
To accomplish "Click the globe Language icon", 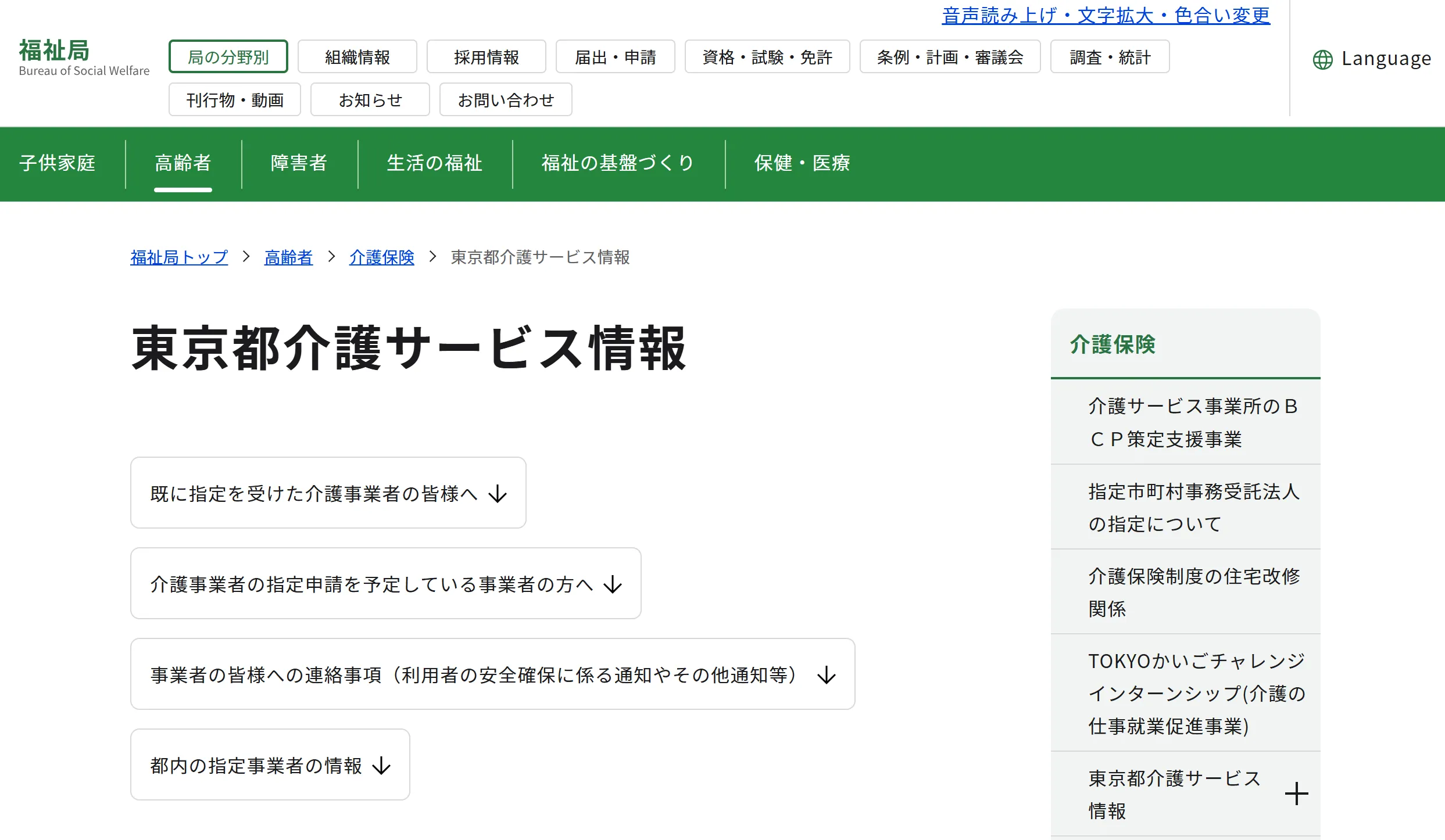I will 1322,59.
